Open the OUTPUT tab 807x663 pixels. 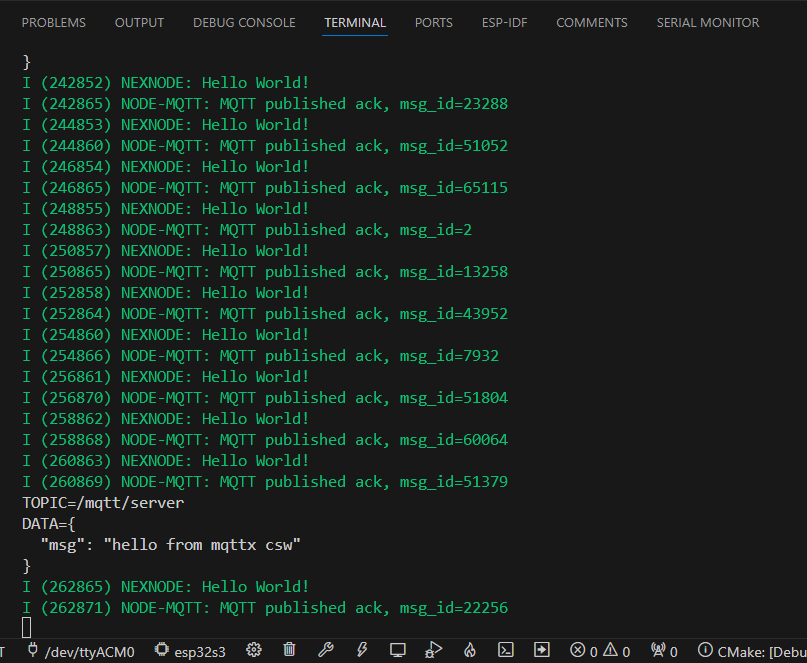[x=139, y=22]
